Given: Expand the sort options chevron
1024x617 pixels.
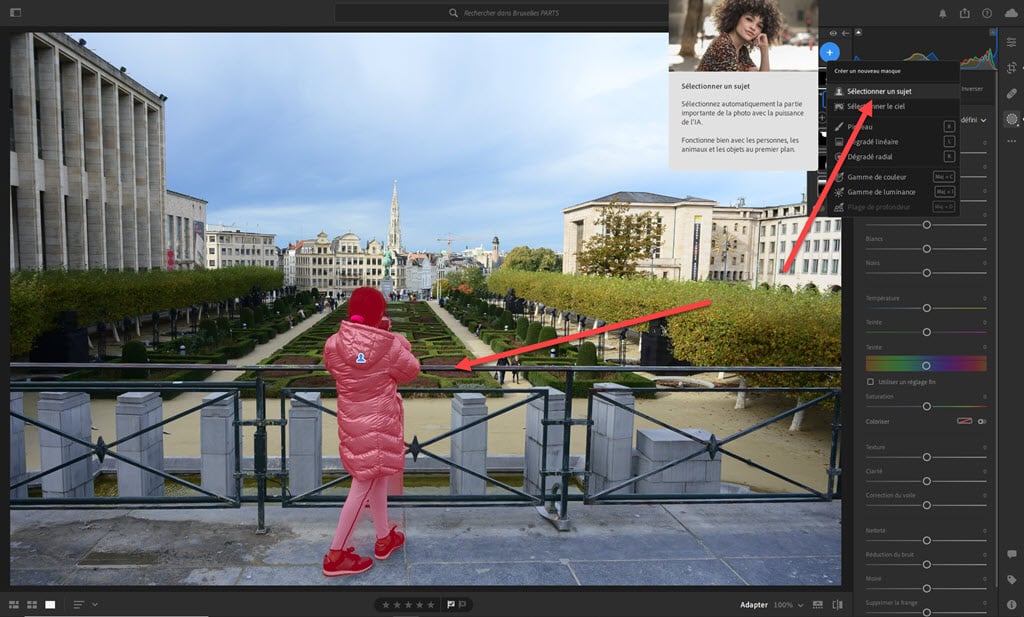Looking at the screenshot, I should tap(95, 605).
